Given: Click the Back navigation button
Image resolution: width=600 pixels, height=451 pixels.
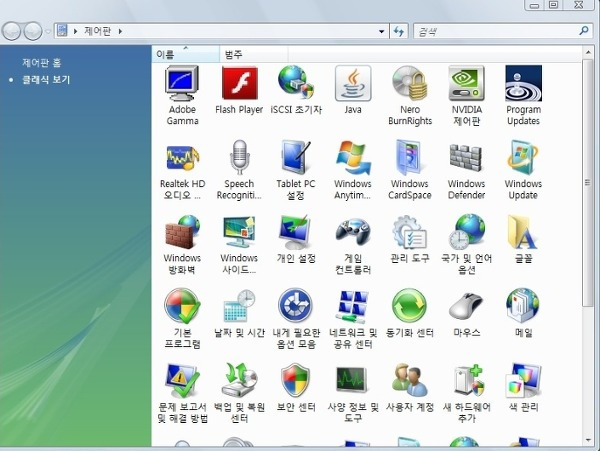Looking at the screenshot, I should point(11,31).
